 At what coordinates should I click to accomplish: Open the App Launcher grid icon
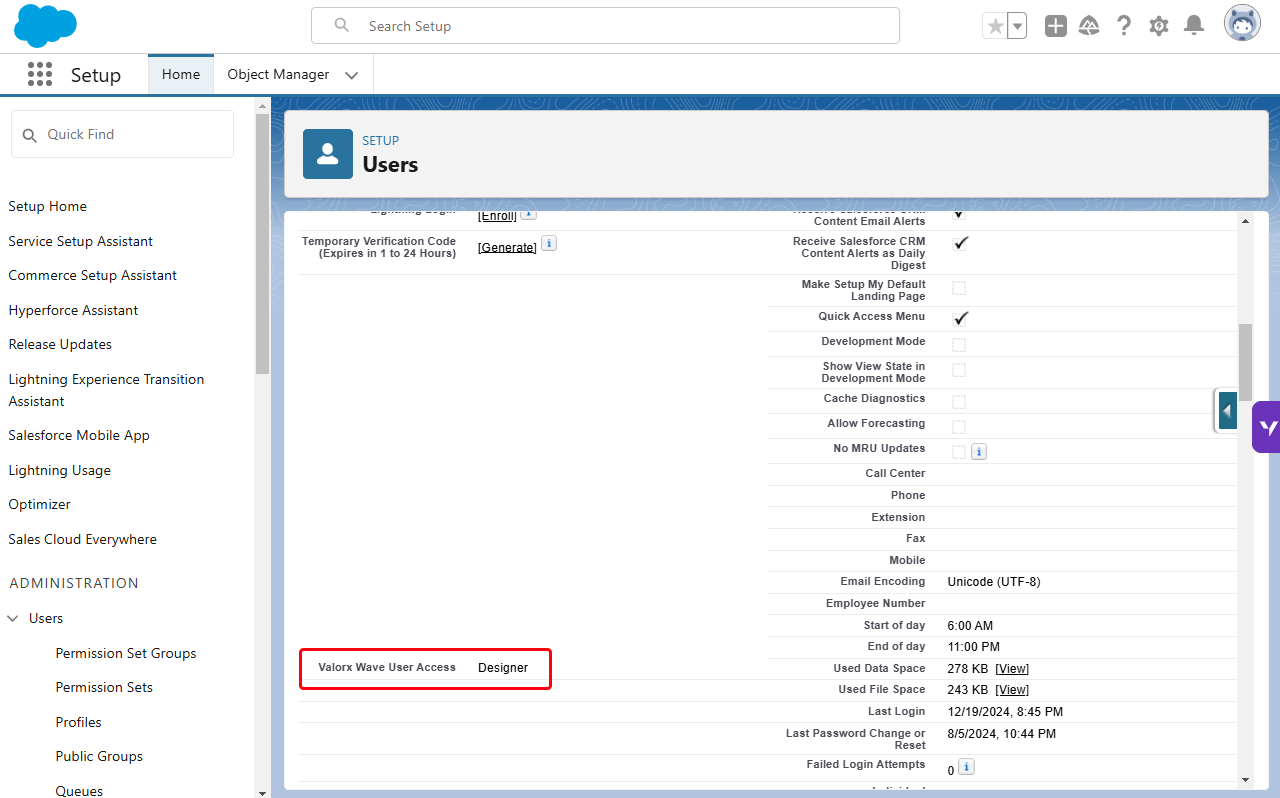click(40, 74)
